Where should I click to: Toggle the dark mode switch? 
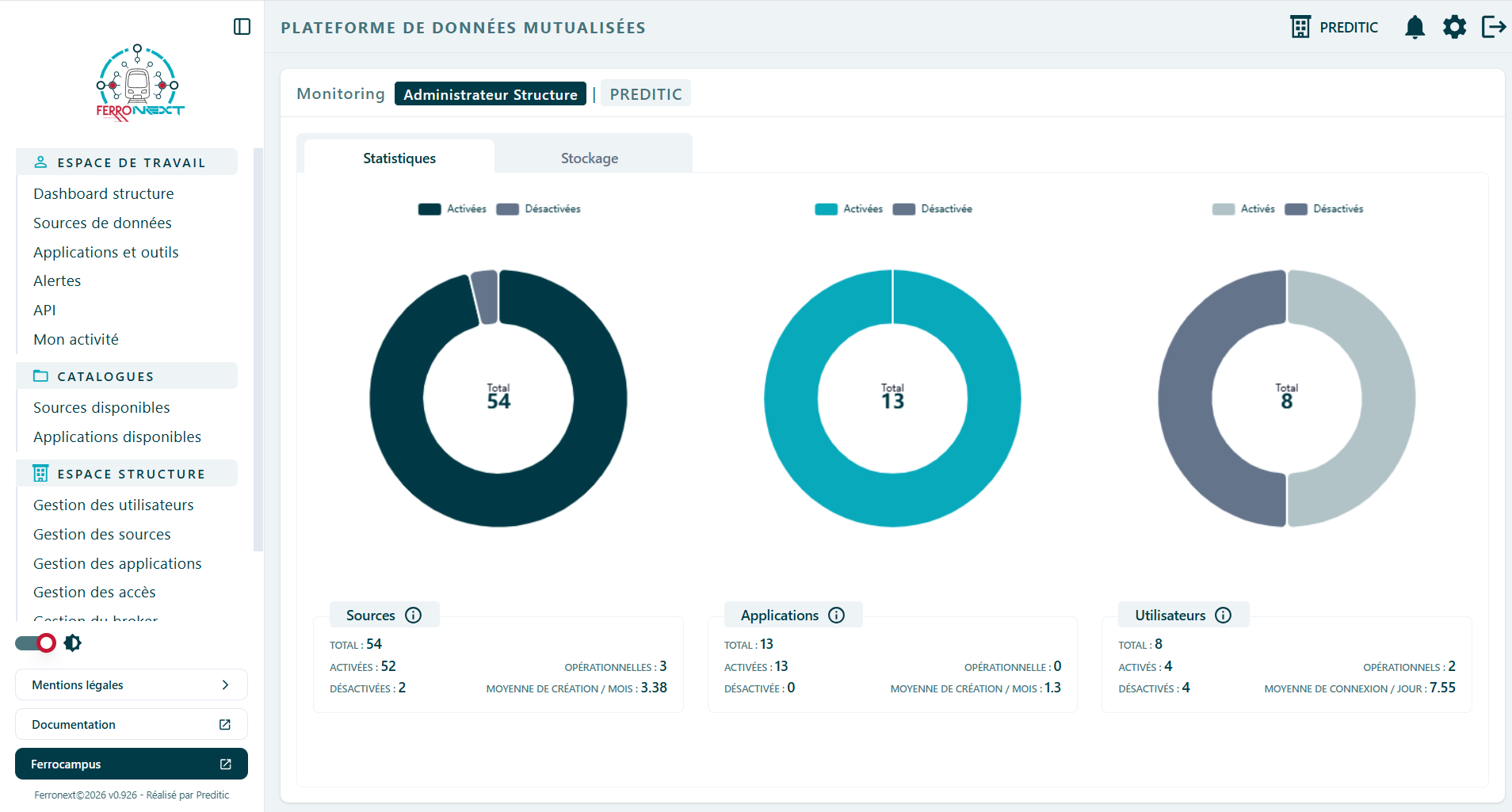click(x=36, y=643)
